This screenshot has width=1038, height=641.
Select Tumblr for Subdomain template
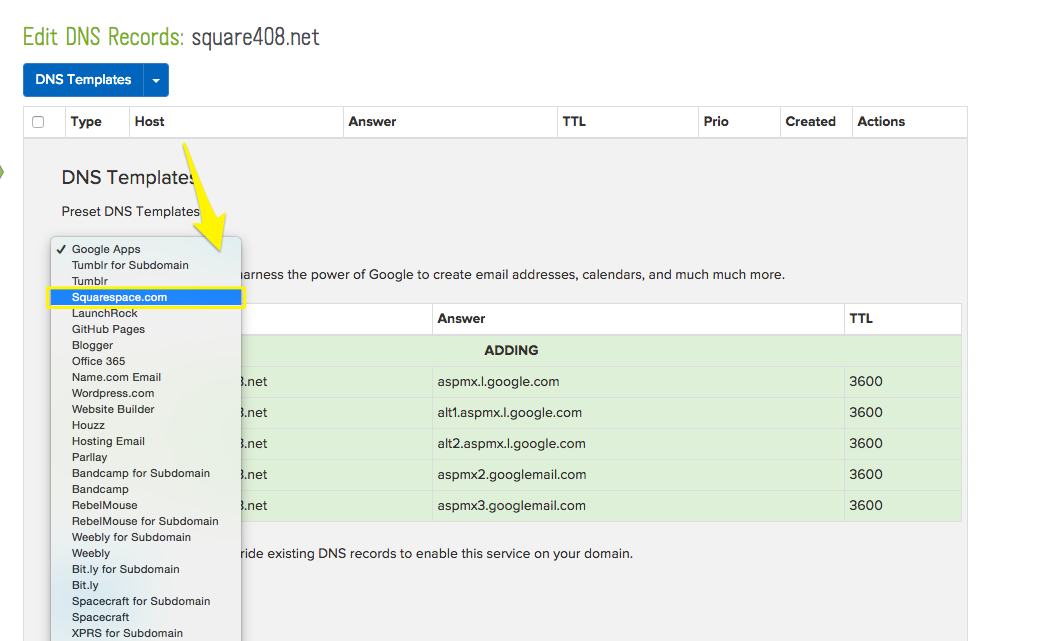pos(130,265)
